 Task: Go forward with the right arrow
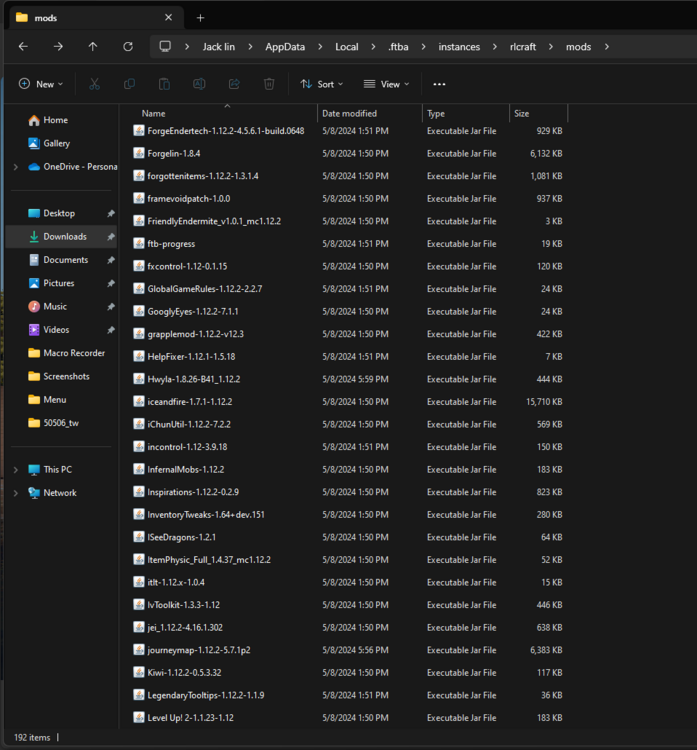point(58,46)
